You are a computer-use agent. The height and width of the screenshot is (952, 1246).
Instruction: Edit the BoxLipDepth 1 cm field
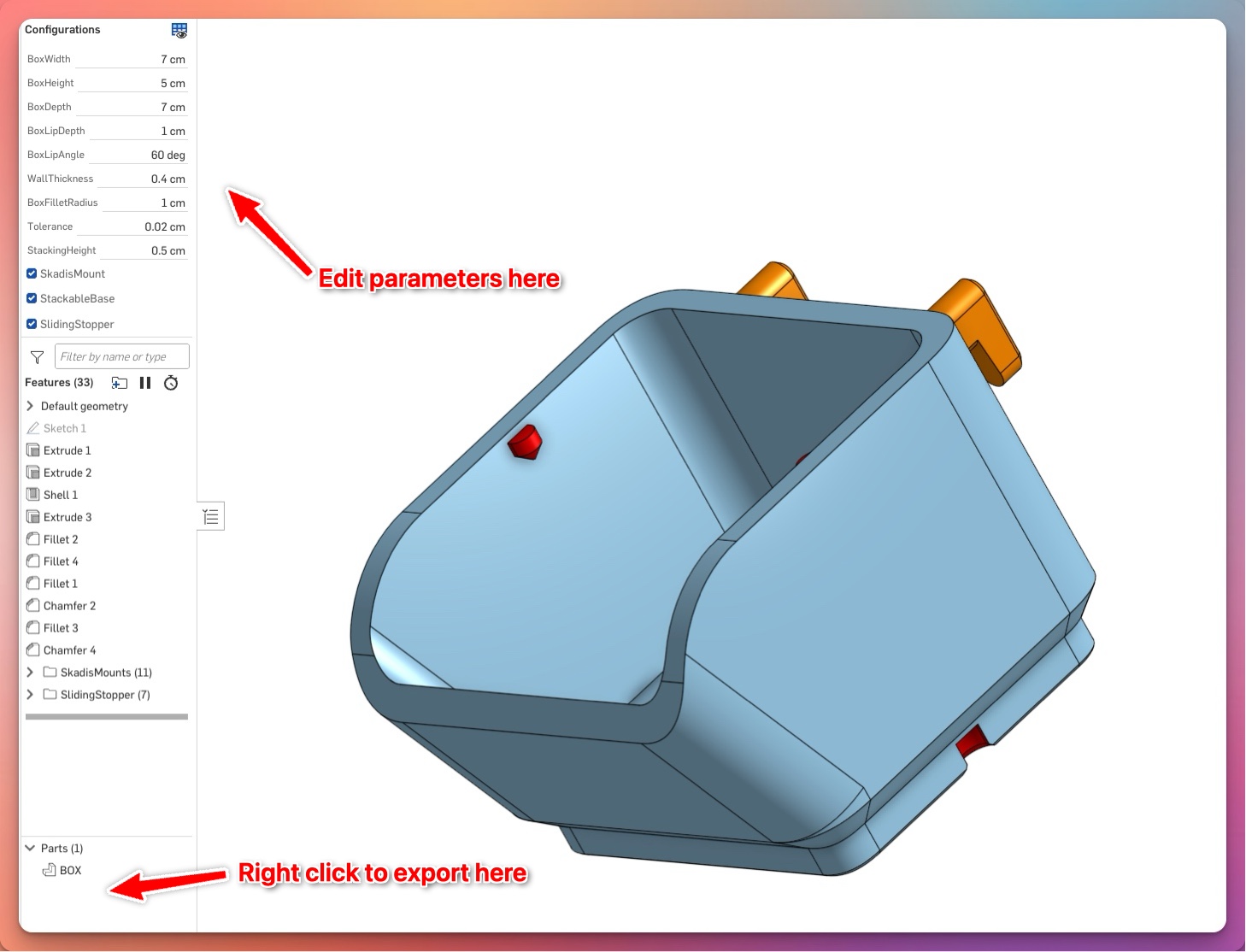click(138, 131)
